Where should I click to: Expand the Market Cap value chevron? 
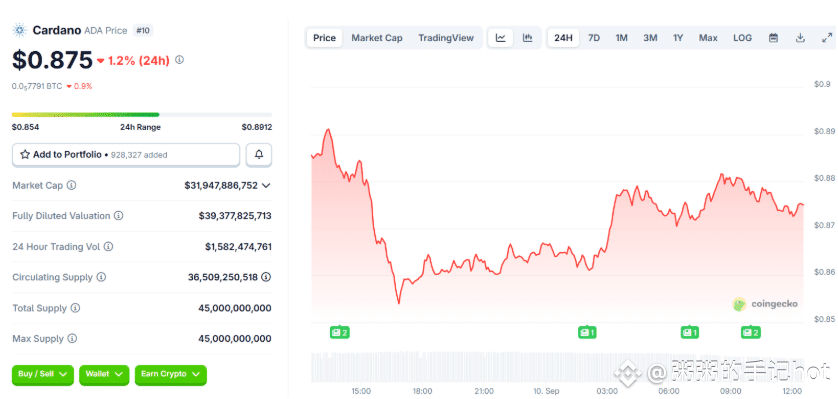pyautogui.click(x=266, y=186)
